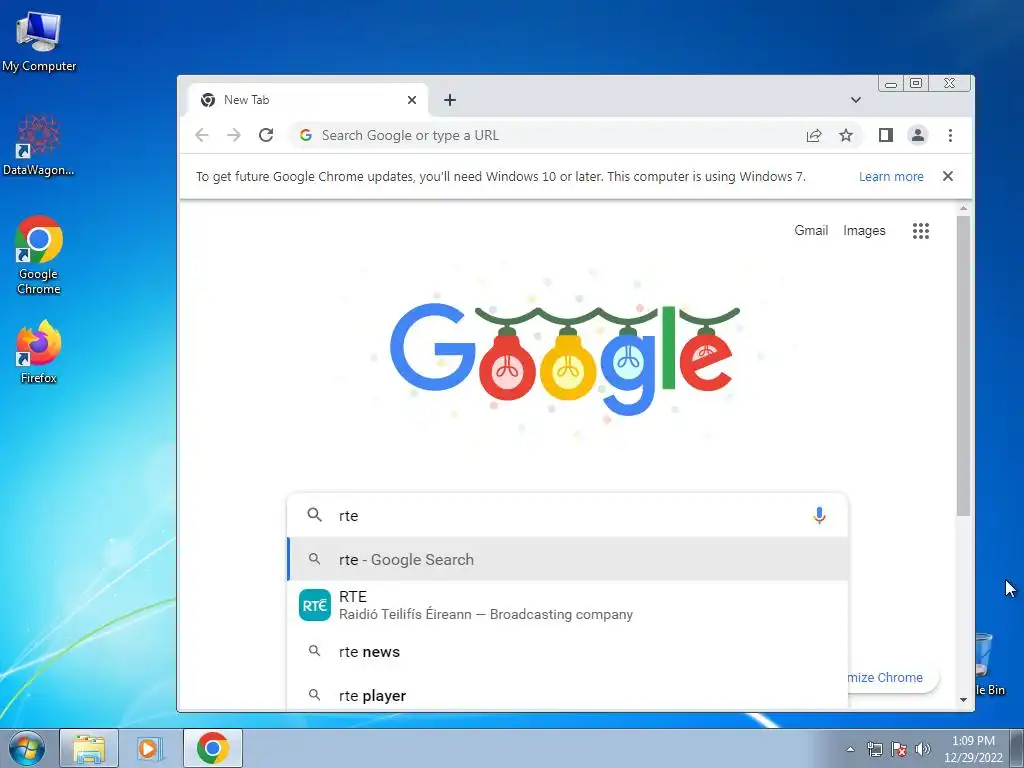Click the page's vertical scrollbar thumb
Screen dimensions: 1024x768
pyautogui.click(x=963, y=366)
